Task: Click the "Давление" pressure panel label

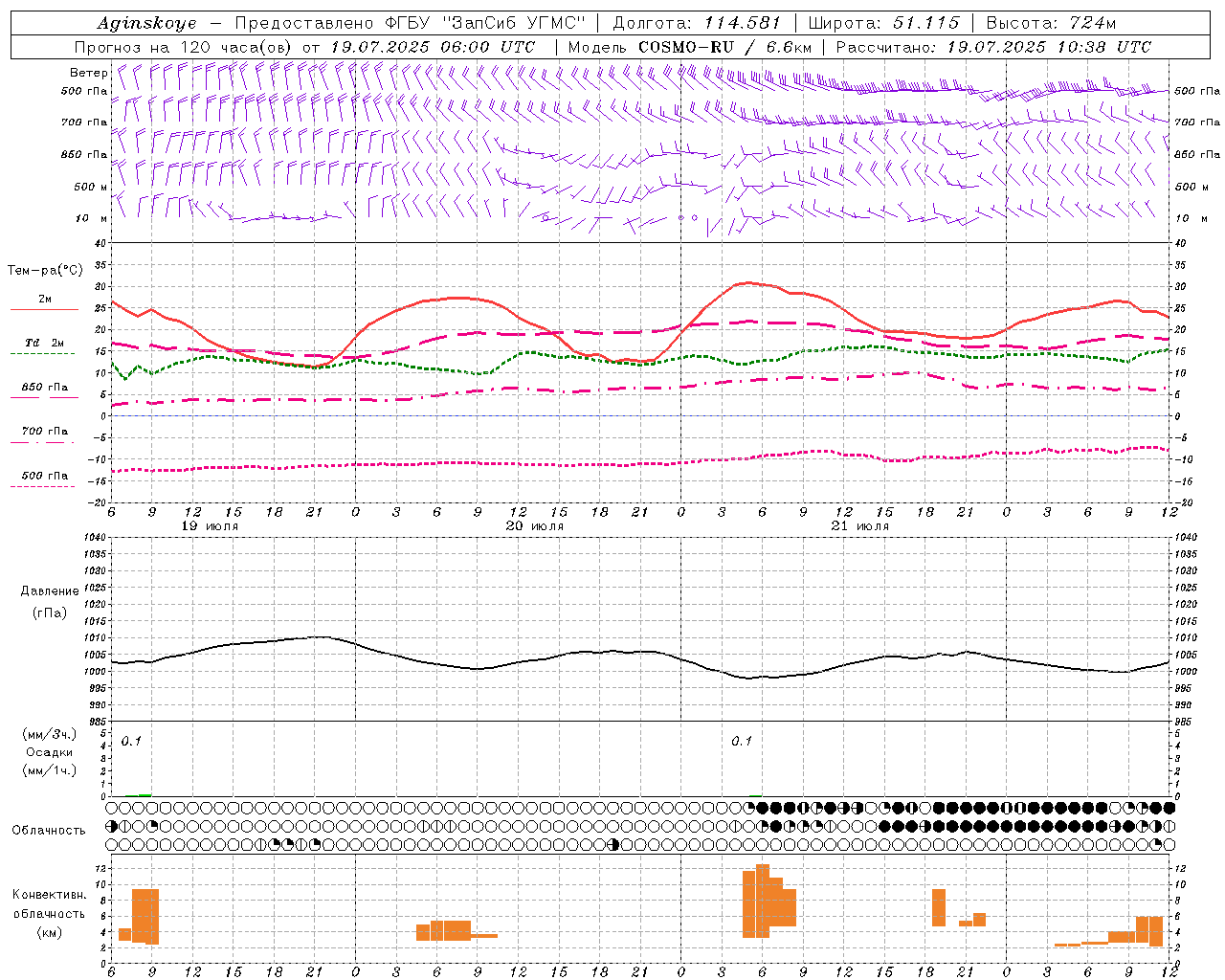Action: click(x=50, y=591)
